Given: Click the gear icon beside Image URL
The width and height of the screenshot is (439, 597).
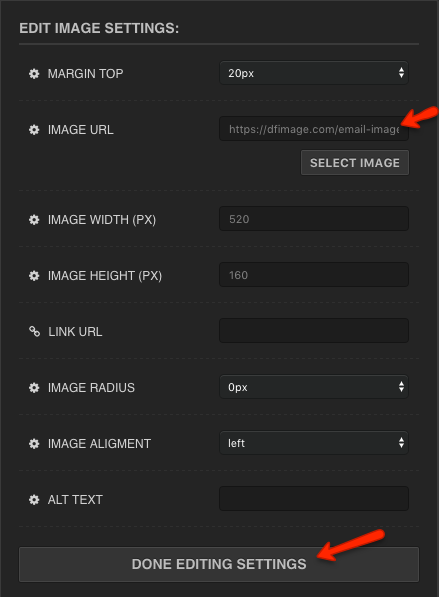Looking at the screenshot, I should [34, 130].
